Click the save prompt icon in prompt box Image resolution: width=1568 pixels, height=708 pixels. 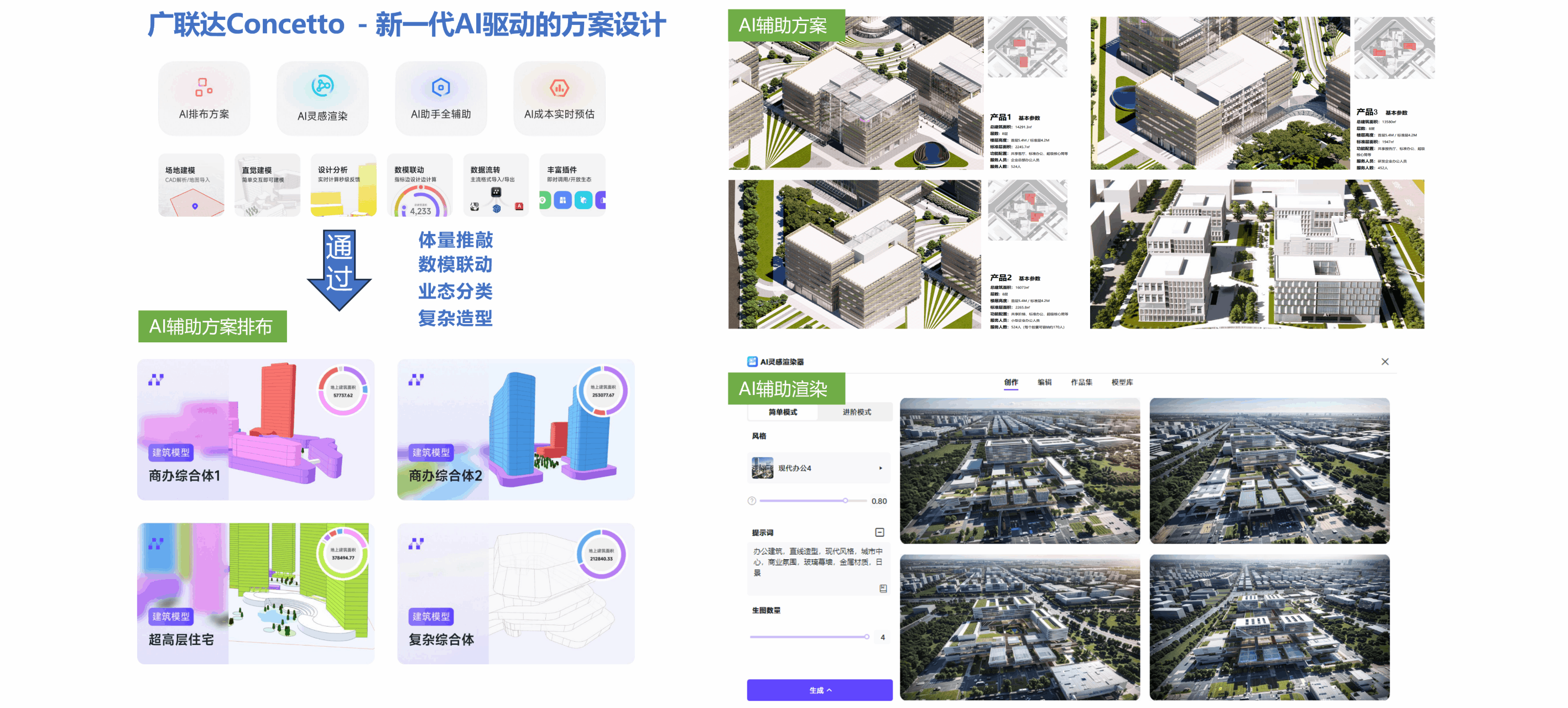click(x=883, y=588)
